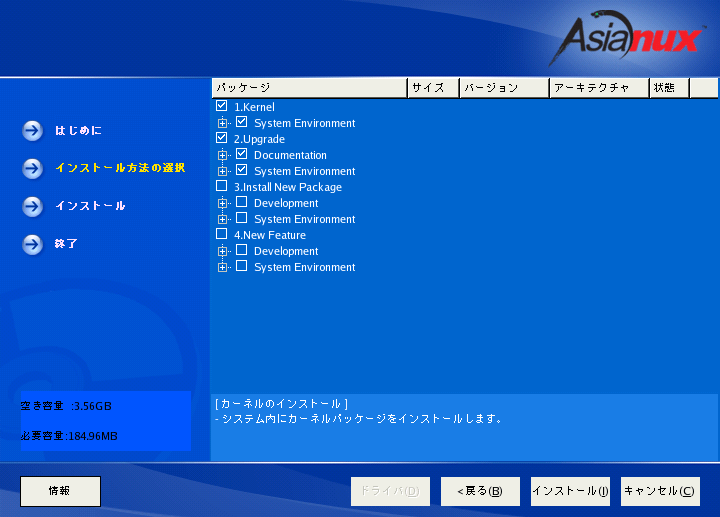
Task: Expand System Environment under 2.Upgrade
Action: (x=222, y=171)
